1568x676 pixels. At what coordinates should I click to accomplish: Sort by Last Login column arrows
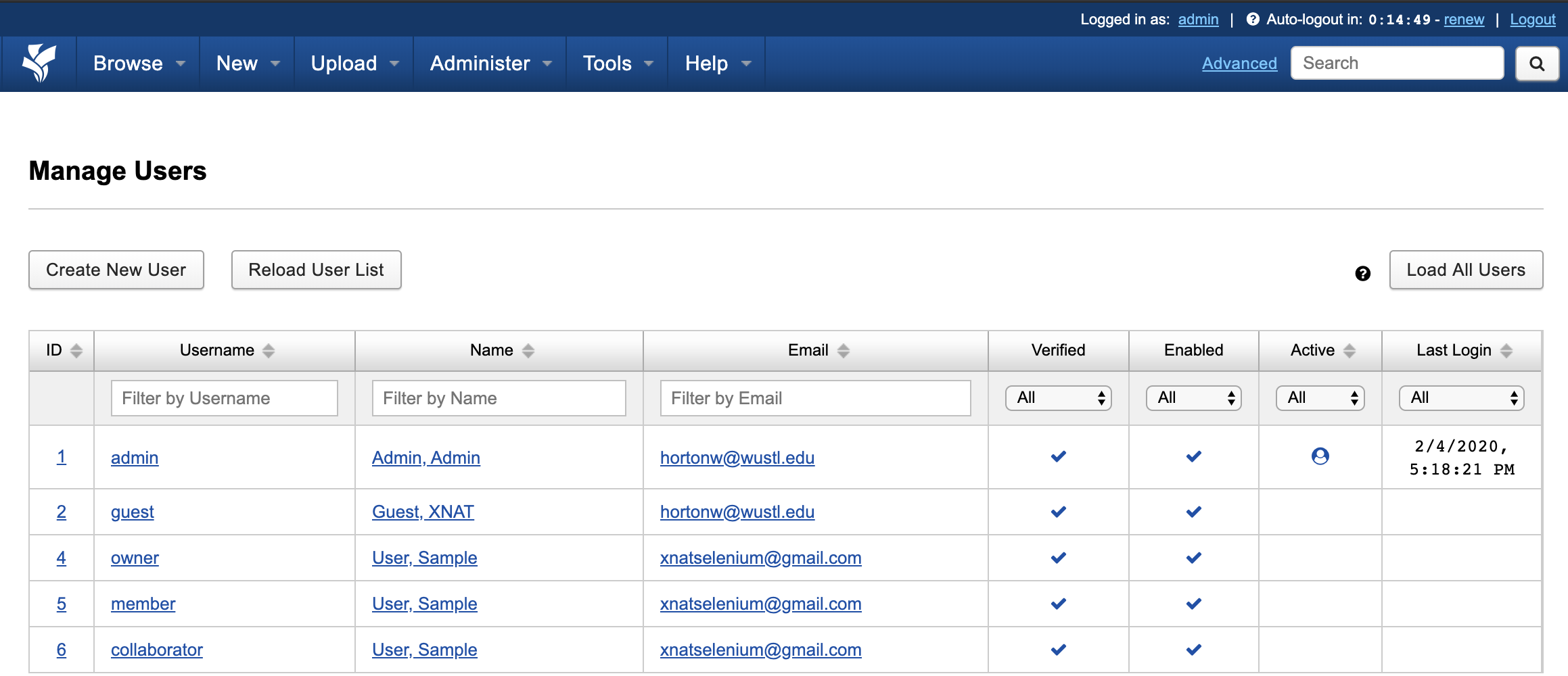coord(1506,350)
